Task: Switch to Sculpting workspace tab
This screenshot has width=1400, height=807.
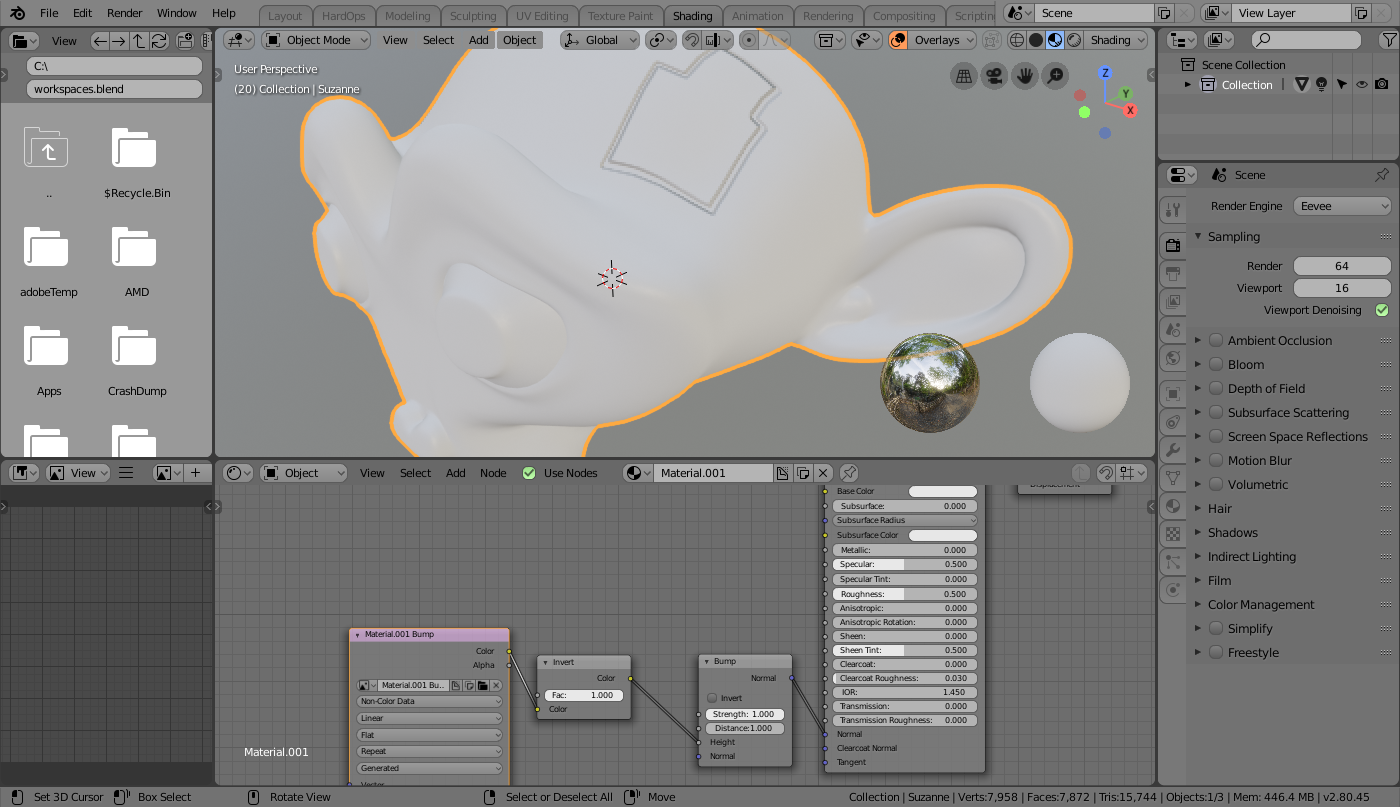Action: (x=473, y=16)
